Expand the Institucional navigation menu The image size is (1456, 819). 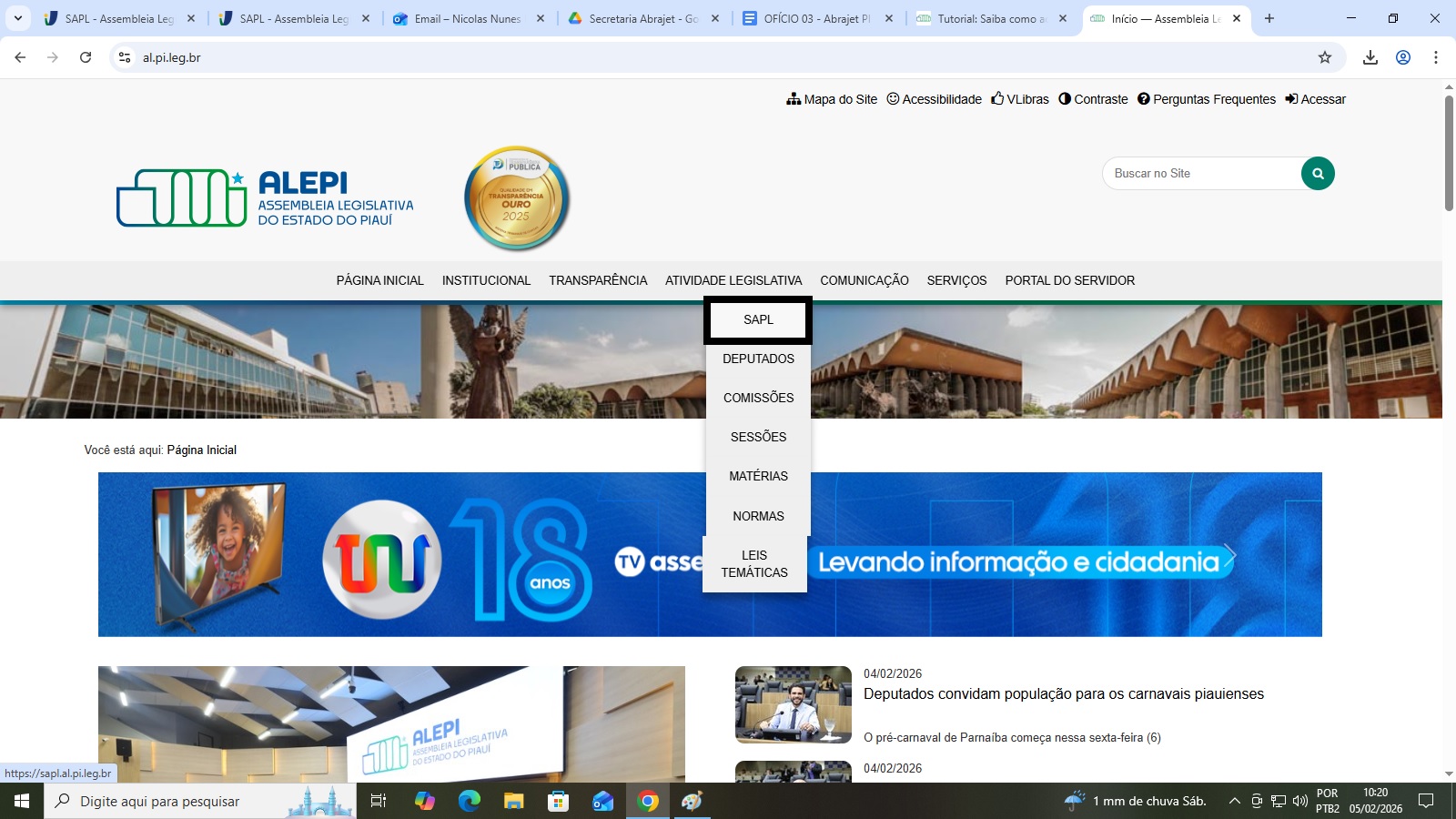coord(486,280)
